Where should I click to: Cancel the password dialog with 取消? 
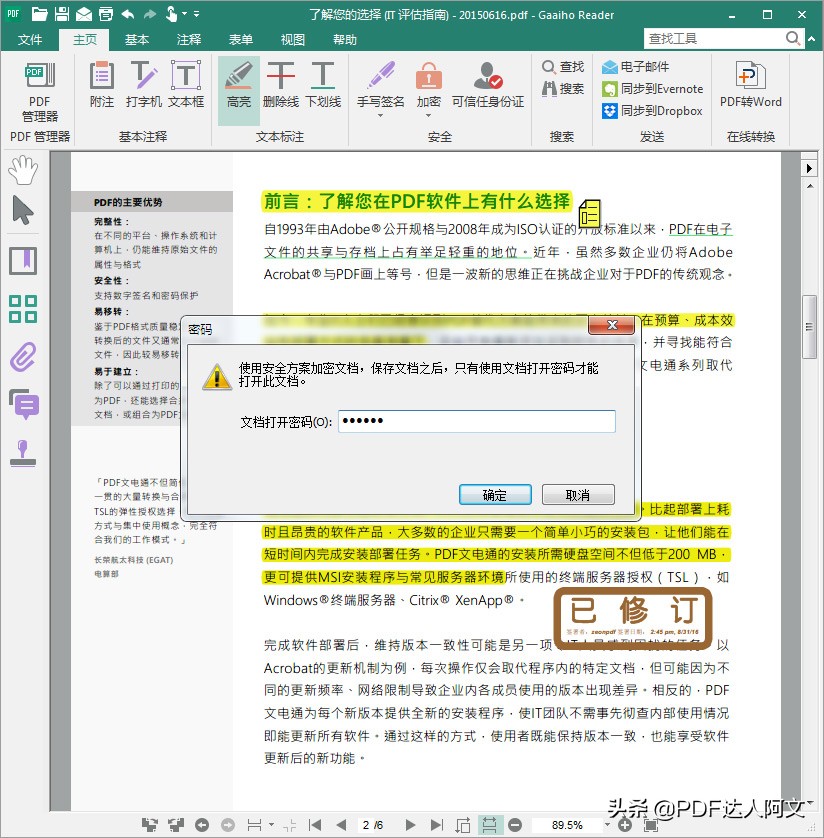578,495
